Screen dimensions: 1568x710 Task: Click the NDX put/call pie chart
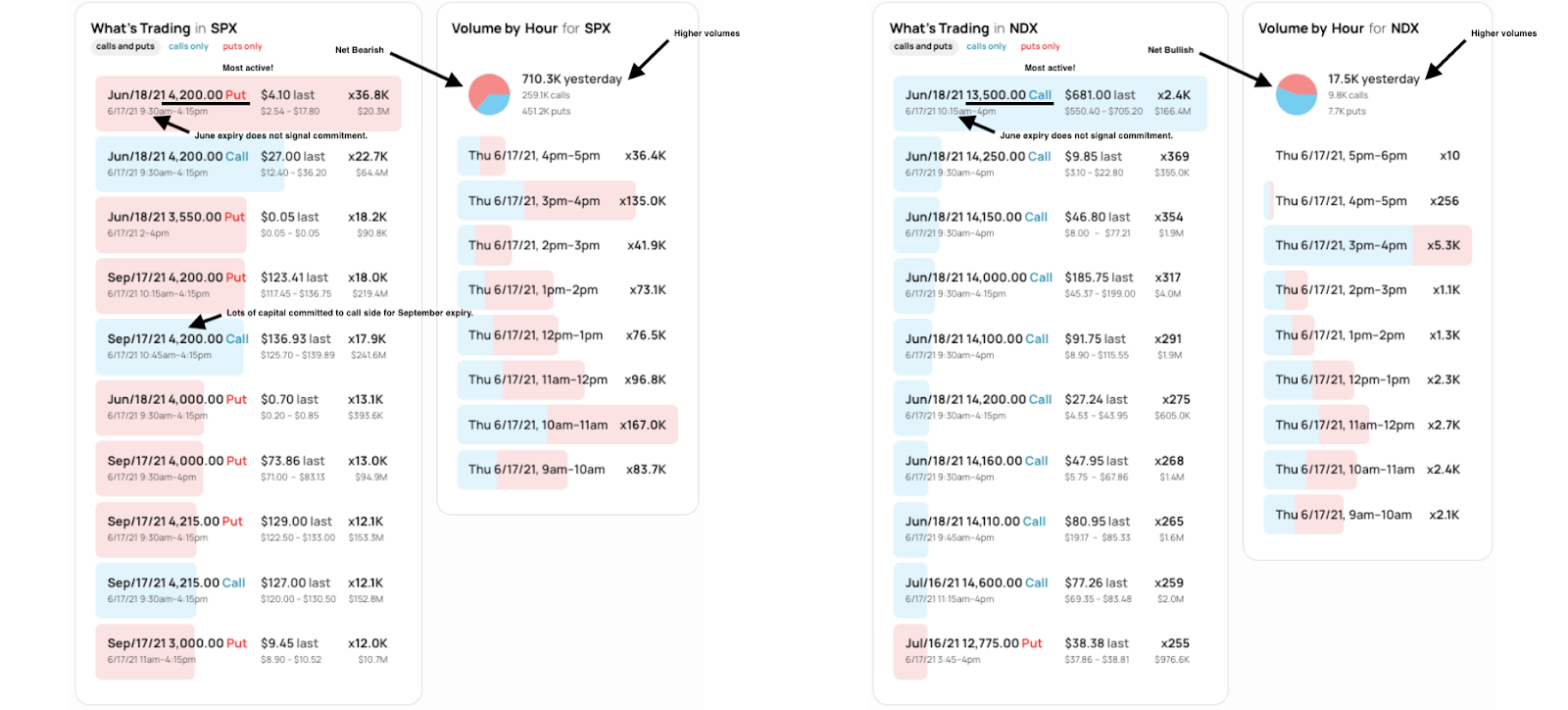[1296, 94]
